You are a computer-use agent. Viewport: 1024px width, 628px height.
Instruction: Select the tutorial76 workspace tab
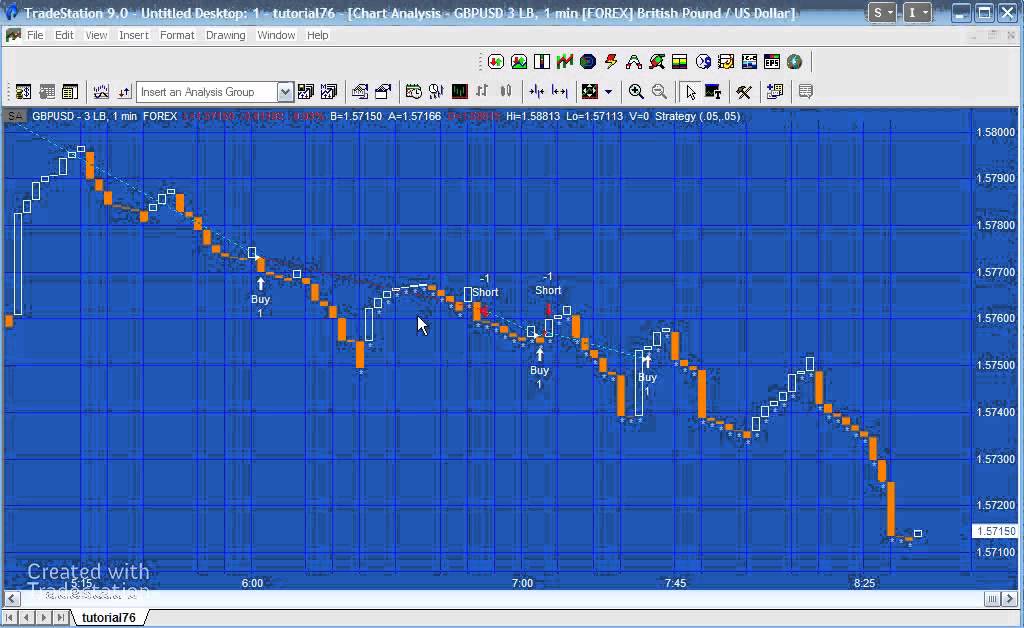click(x=108, y=618)
